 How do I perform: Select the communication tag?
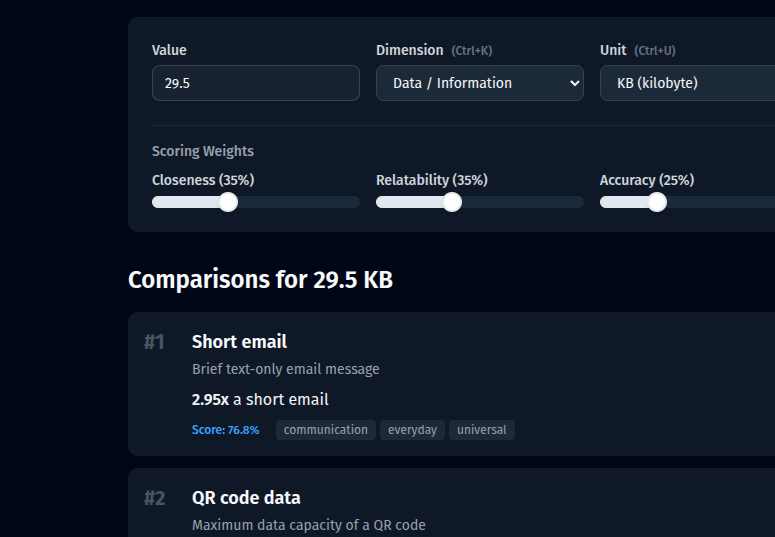click(325, 430)
